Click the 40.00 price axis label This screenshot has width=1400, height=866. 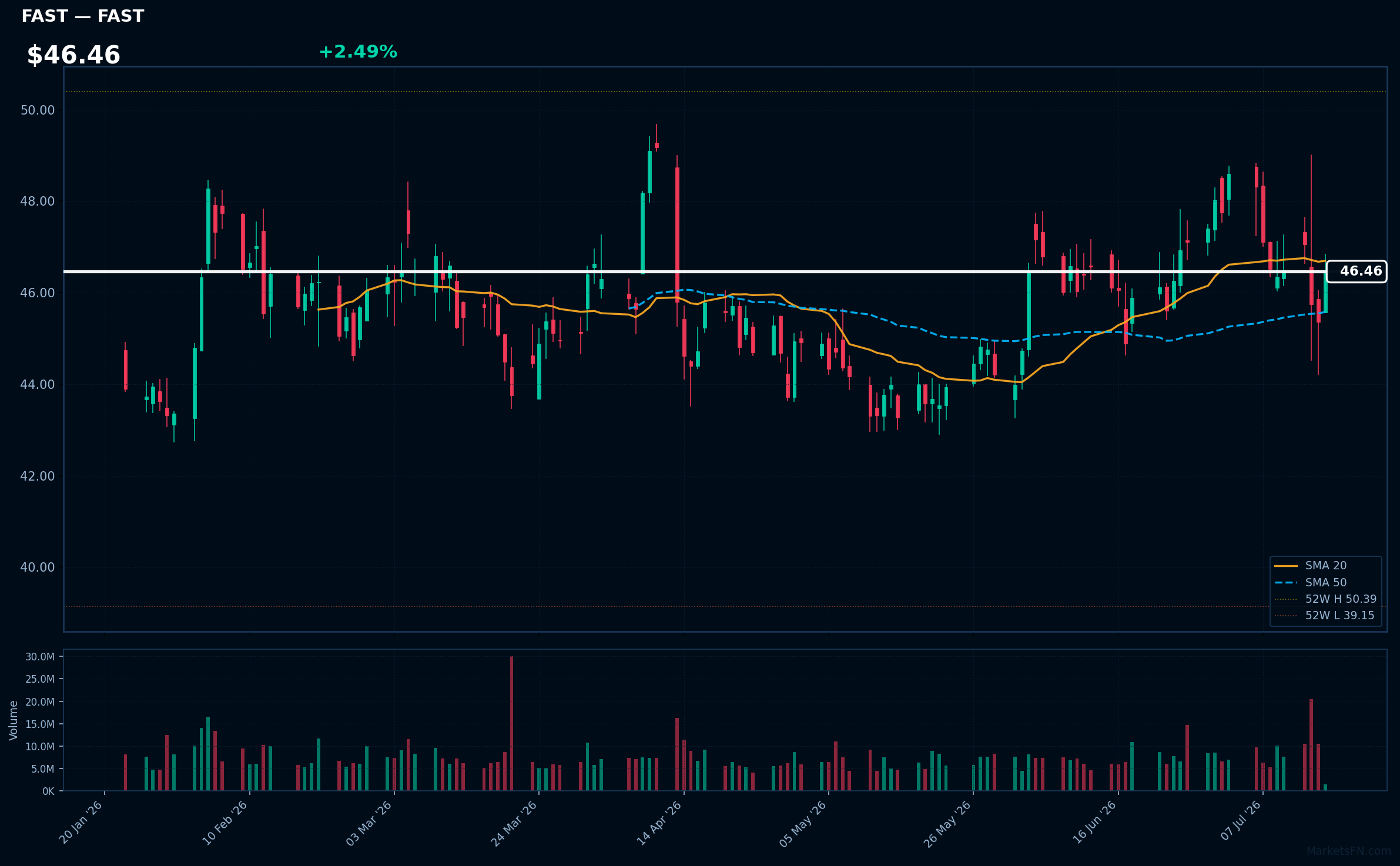38,568
